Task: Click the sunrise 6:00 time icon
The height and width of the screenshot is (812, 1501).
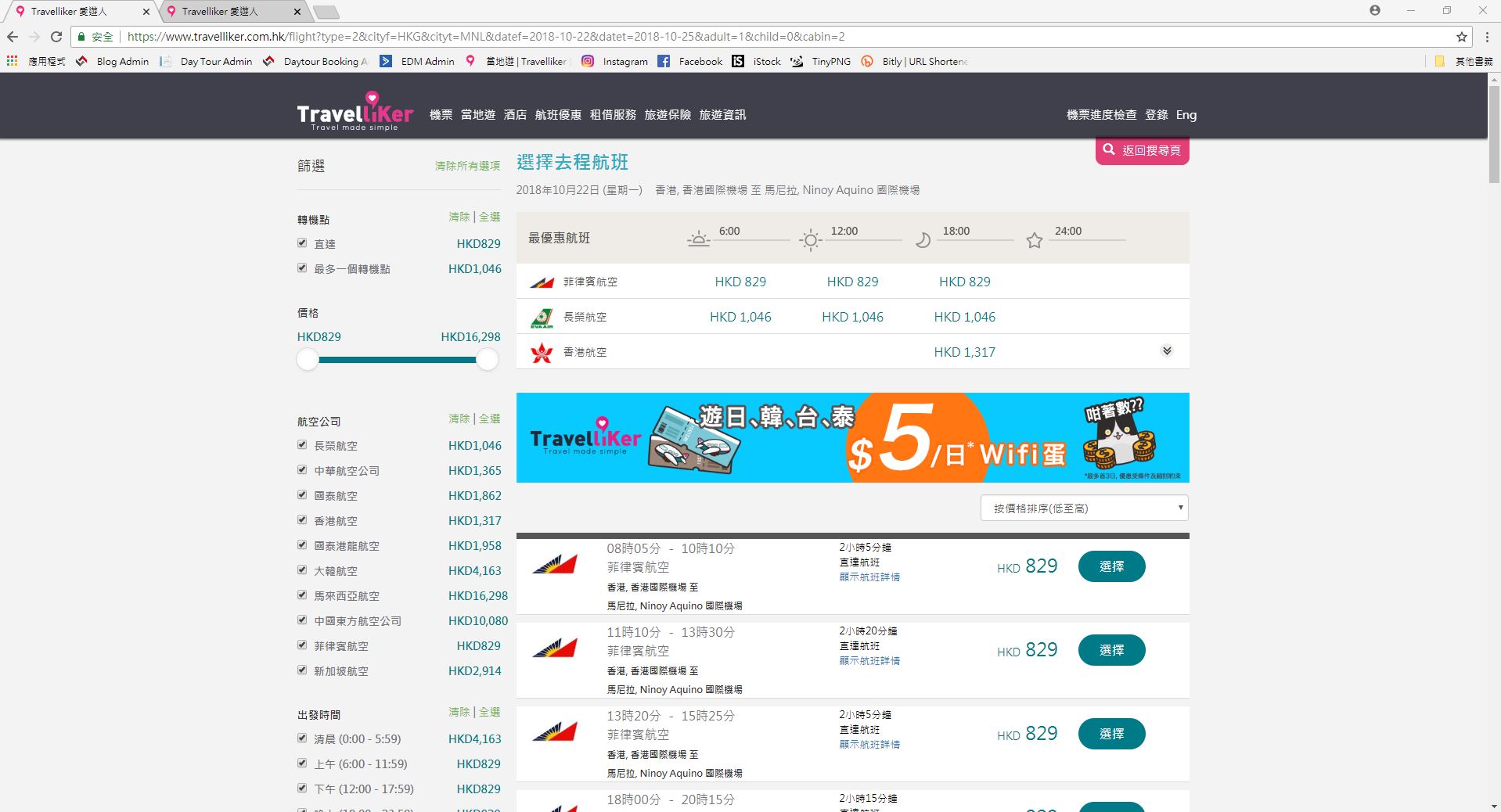Action: pyautogui.click(x=698, y=239)
